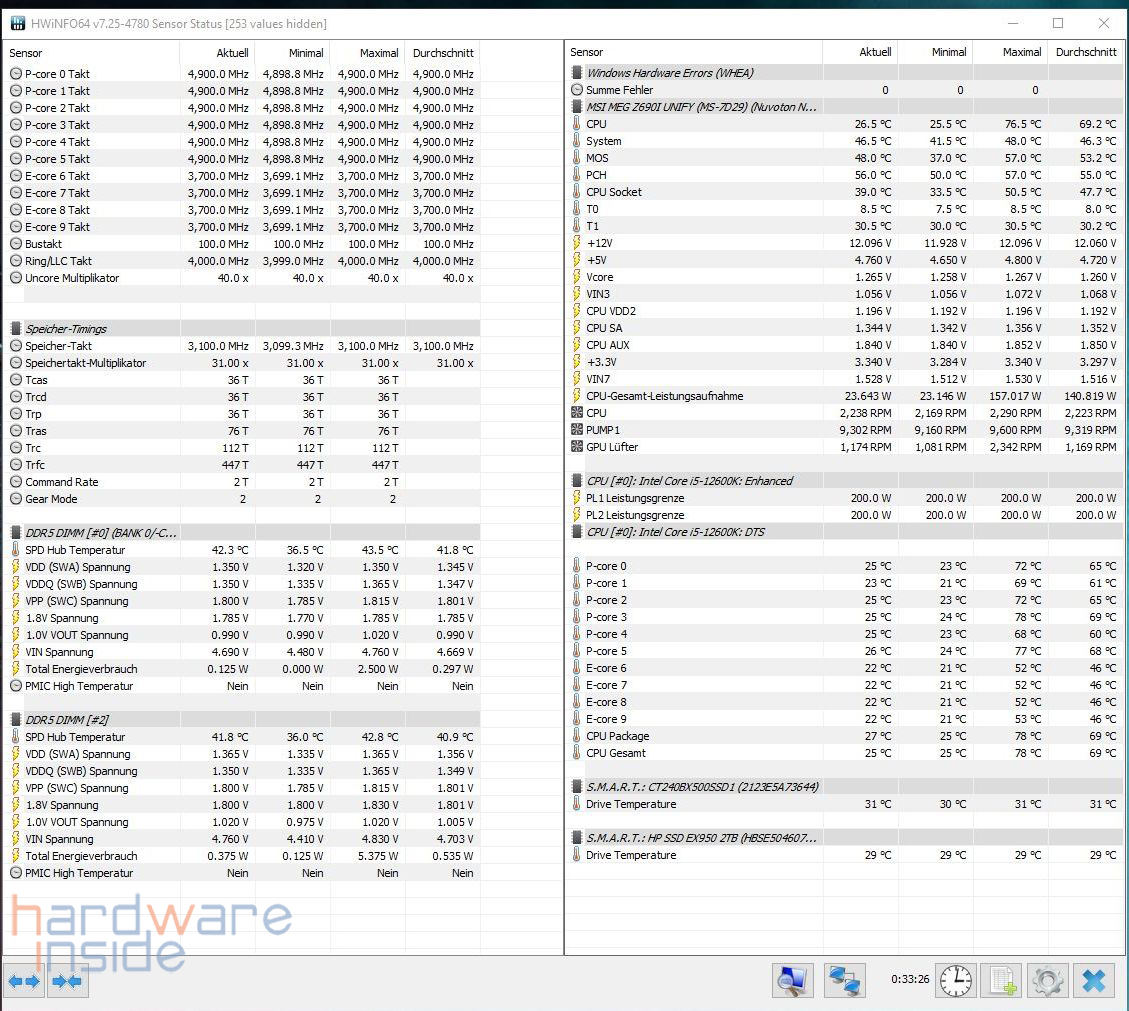This screenshot has width=1129, height=1011.
Task: Click the Durchschnitt column header on right panel
Action: point(1085,52)
